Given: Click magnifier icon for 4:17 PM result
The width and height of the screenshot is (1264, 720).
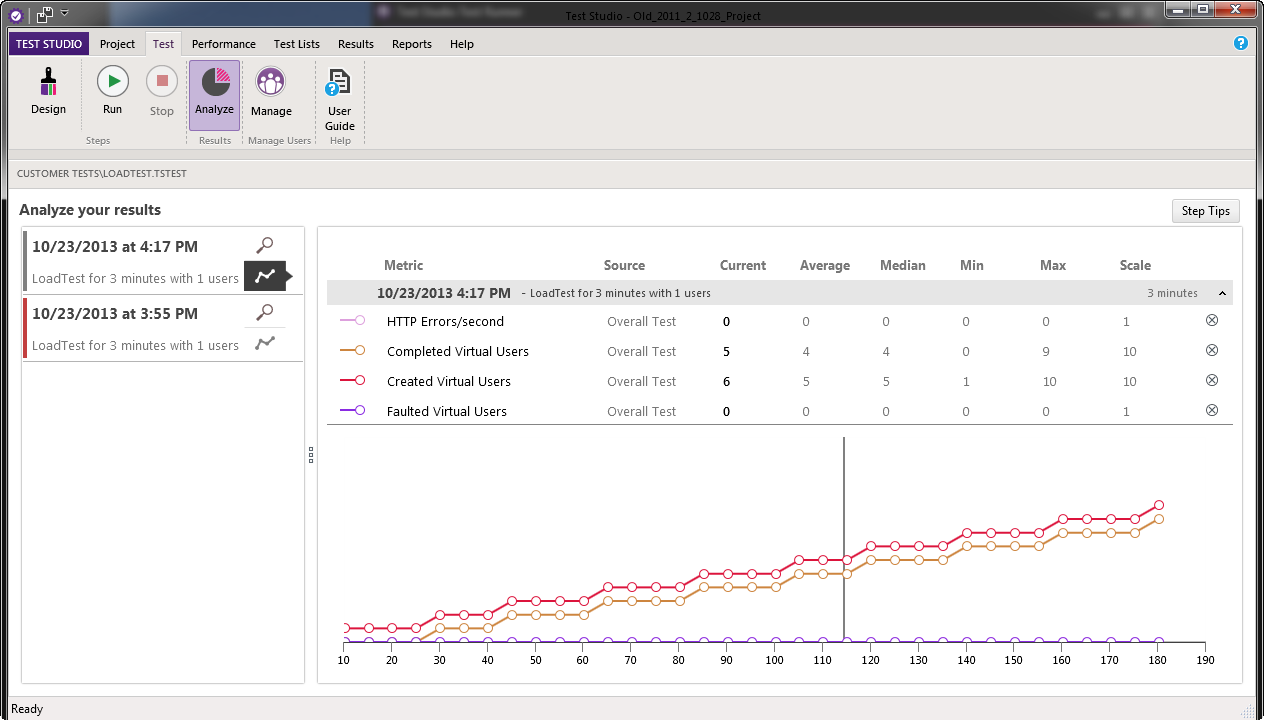Looking at the screenshot, I should tap(265, 245).
